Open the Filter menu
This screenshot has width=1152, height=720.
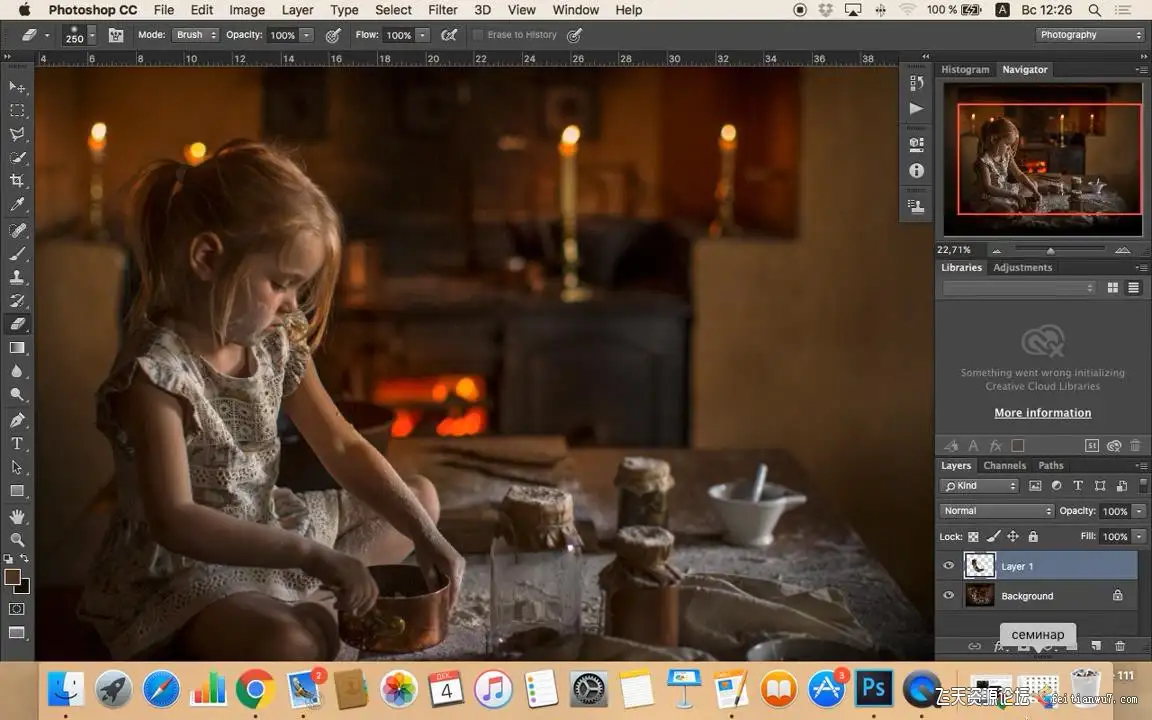(442, 10)
